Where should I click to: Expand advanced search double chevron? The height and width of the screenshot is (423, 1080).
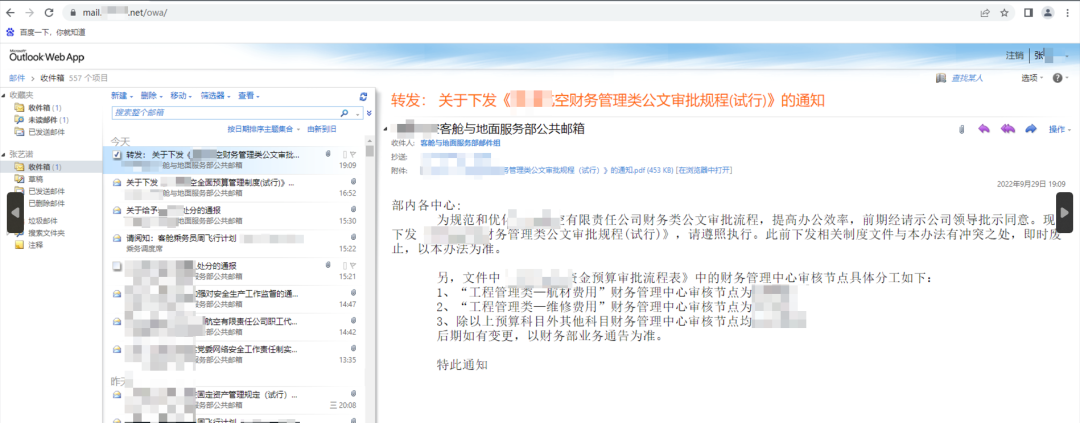pyautogui.click(x=369, y=113)
